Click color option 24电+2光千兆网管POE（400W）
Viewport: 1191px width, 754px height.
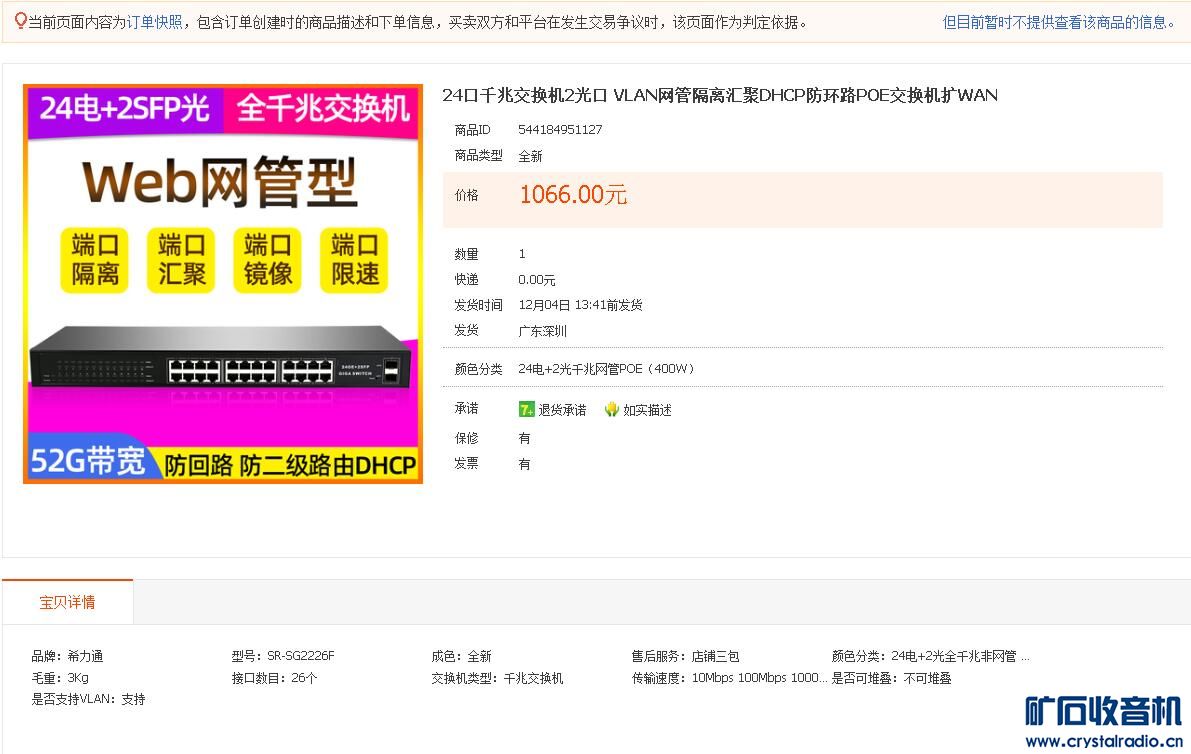606,369
